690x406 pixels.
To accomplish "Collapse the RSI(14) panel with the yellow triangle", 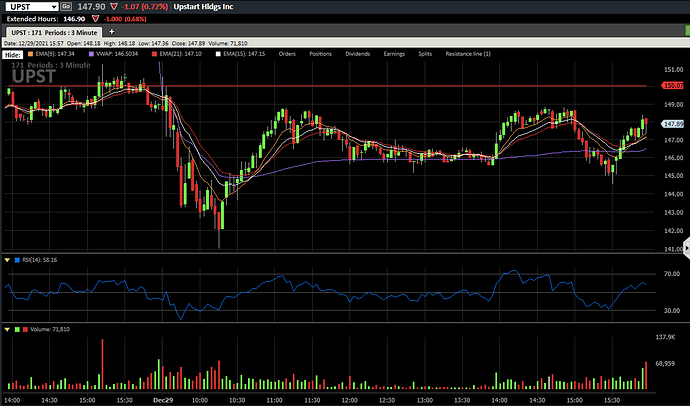I will click(7, 260).
